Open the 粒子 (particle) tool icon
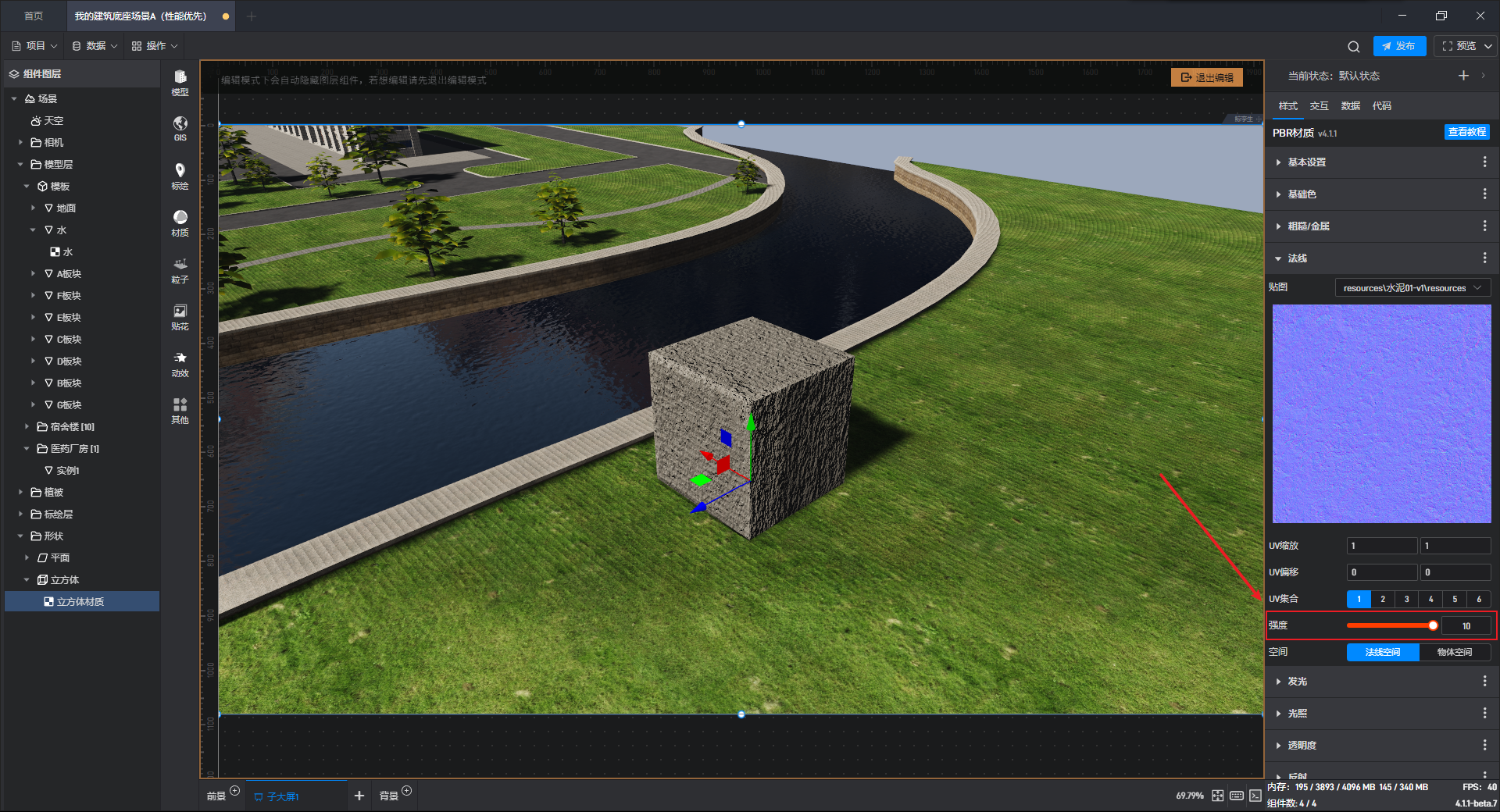The width and height of the screenshot is (1500, 812). (180, 269)
